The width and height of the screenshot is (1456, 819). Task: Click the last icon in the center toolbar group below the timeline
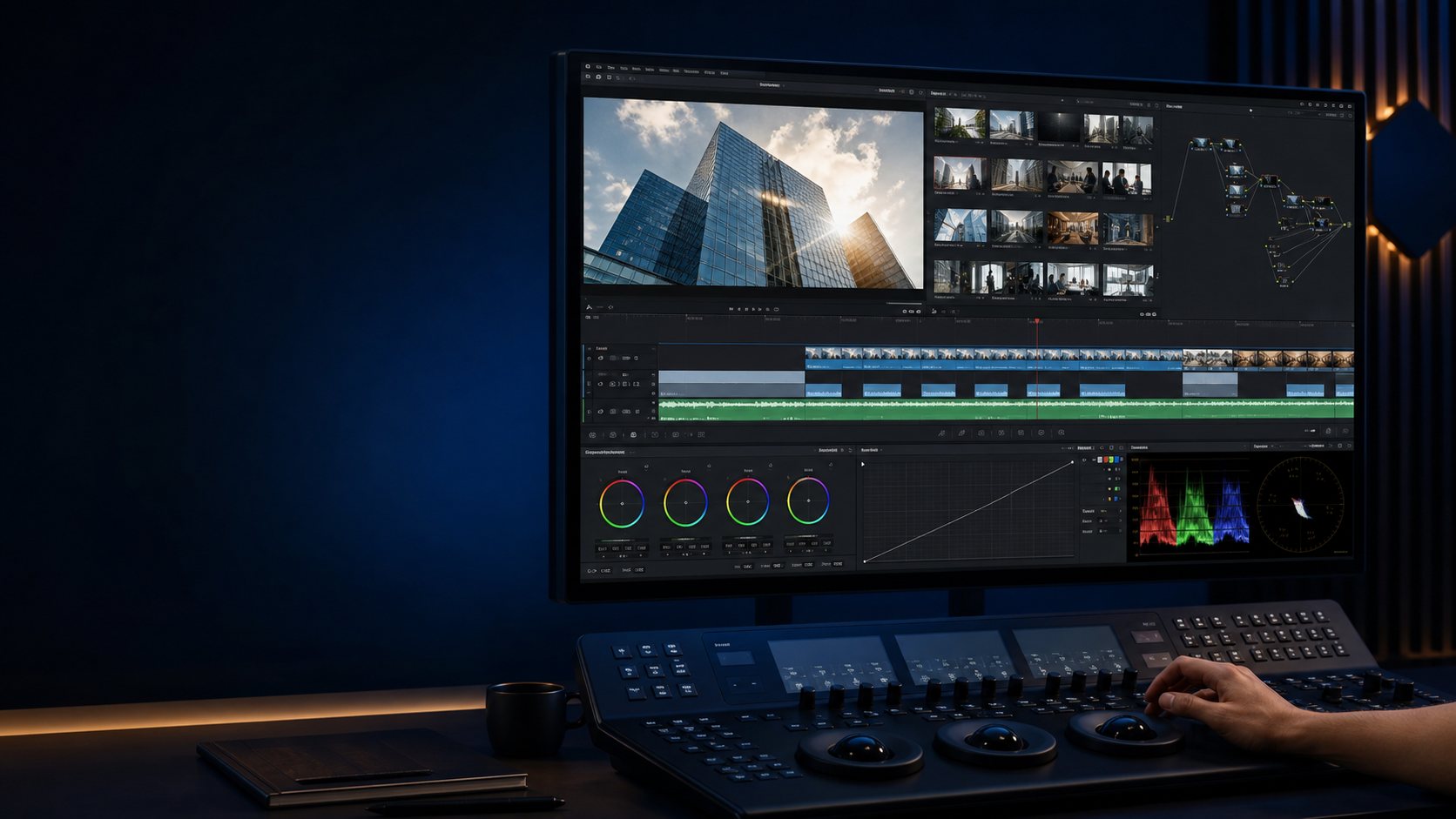click(x=1061, y=433)
